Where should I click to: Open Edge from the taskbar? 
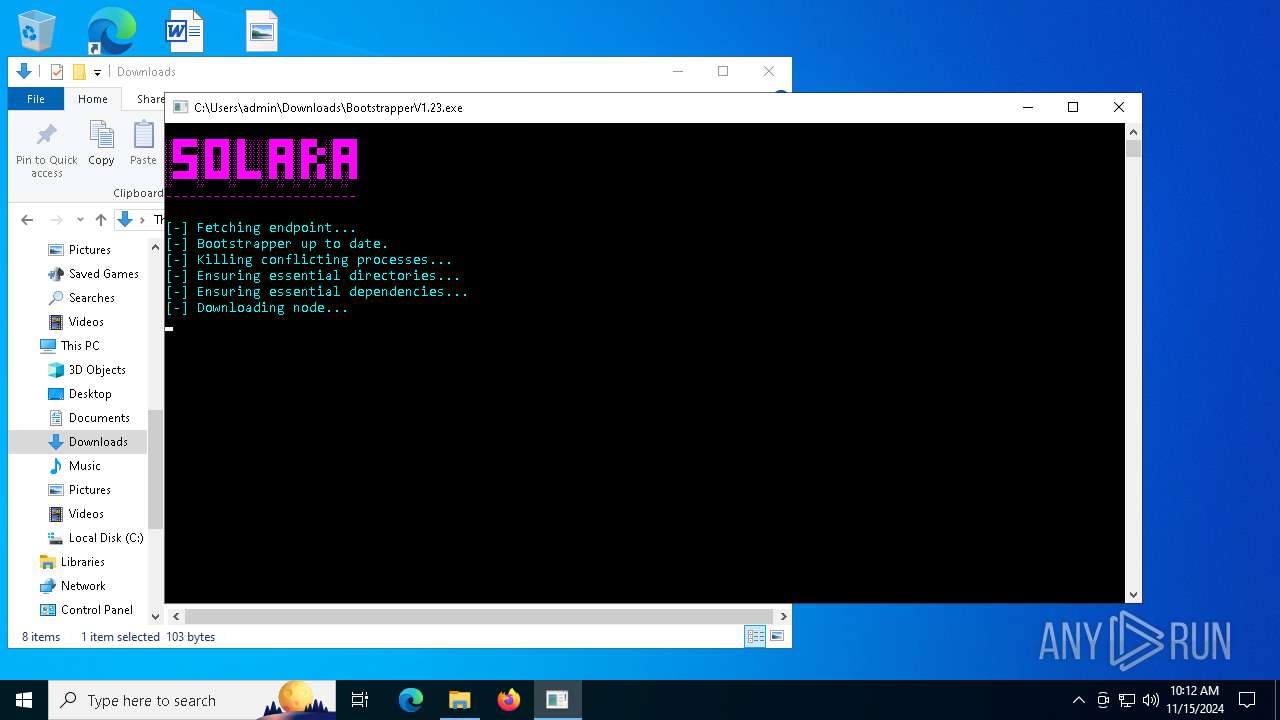[x=411, y=700]
